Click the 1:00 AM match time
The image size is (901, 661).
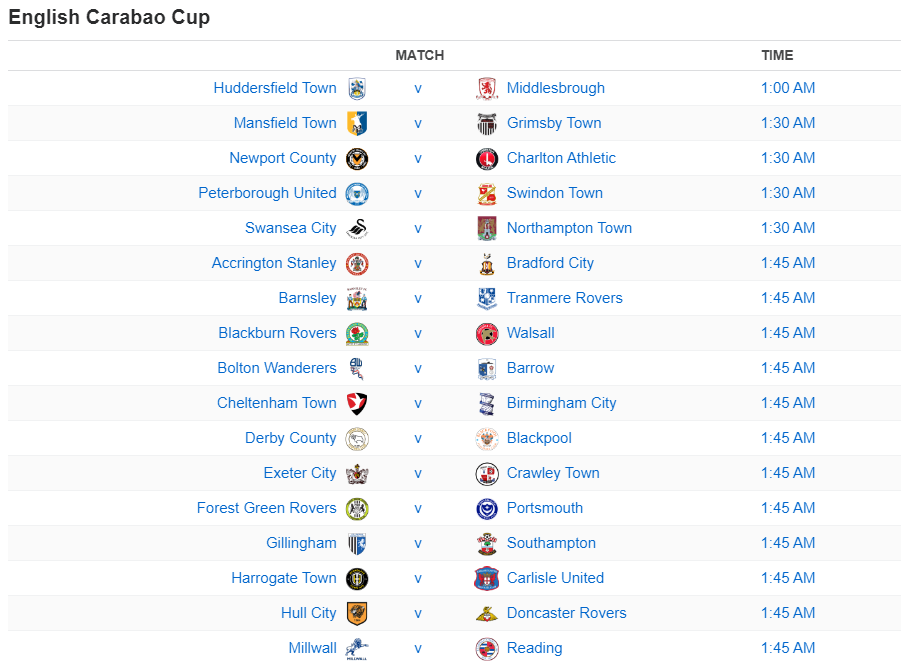click(x=788, y=88)
